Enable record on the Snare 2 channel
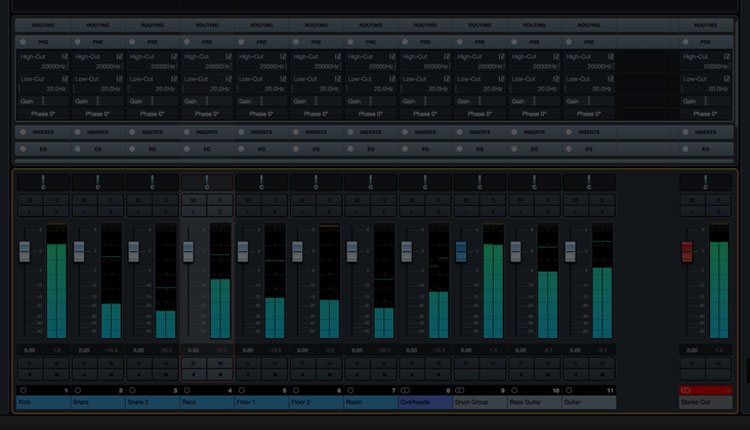Viewport: 750px width, 430px height. tap(165, 375)
